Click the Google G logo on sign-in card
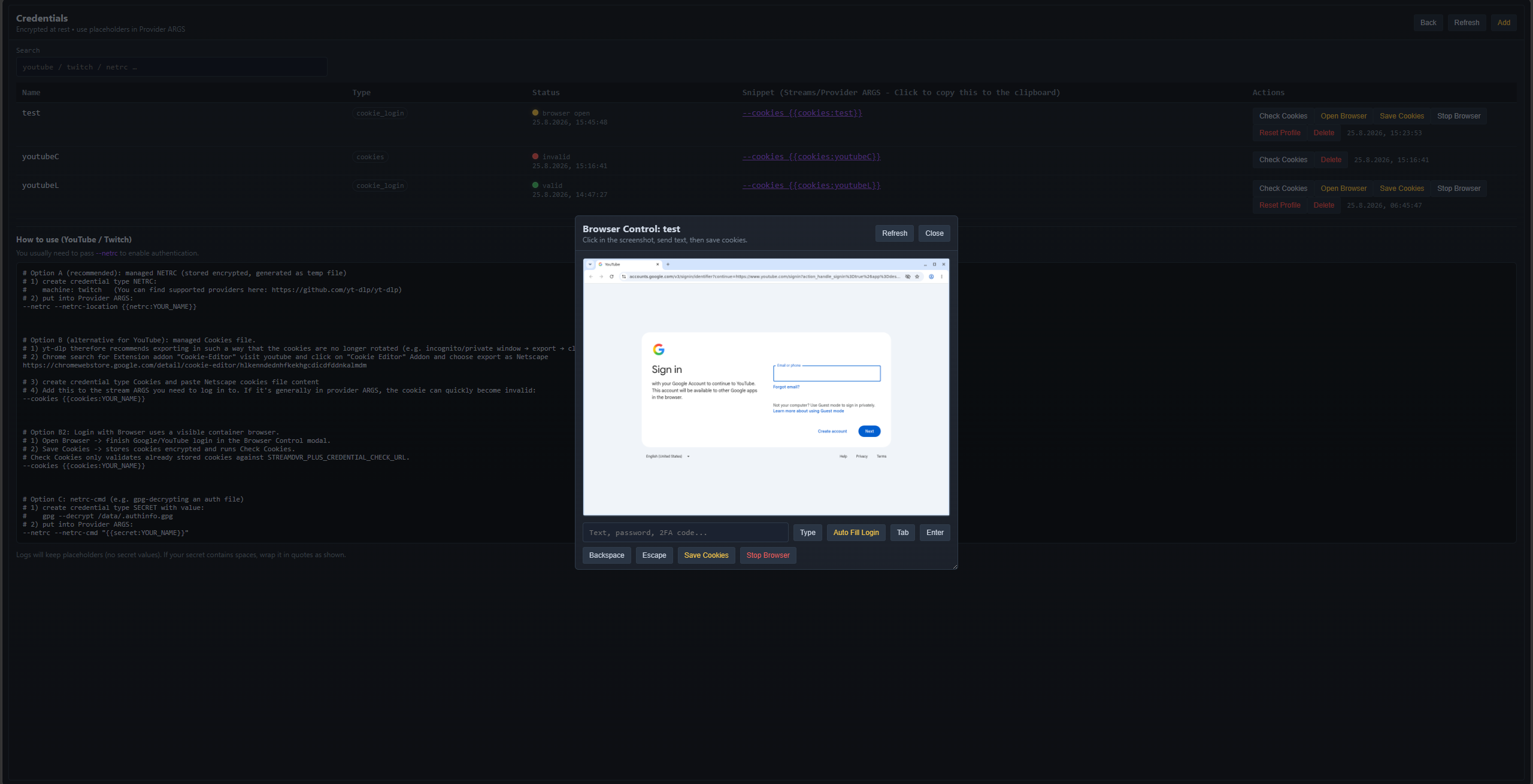Screen dimensions: 1533x784 click(x=659, y=350)
